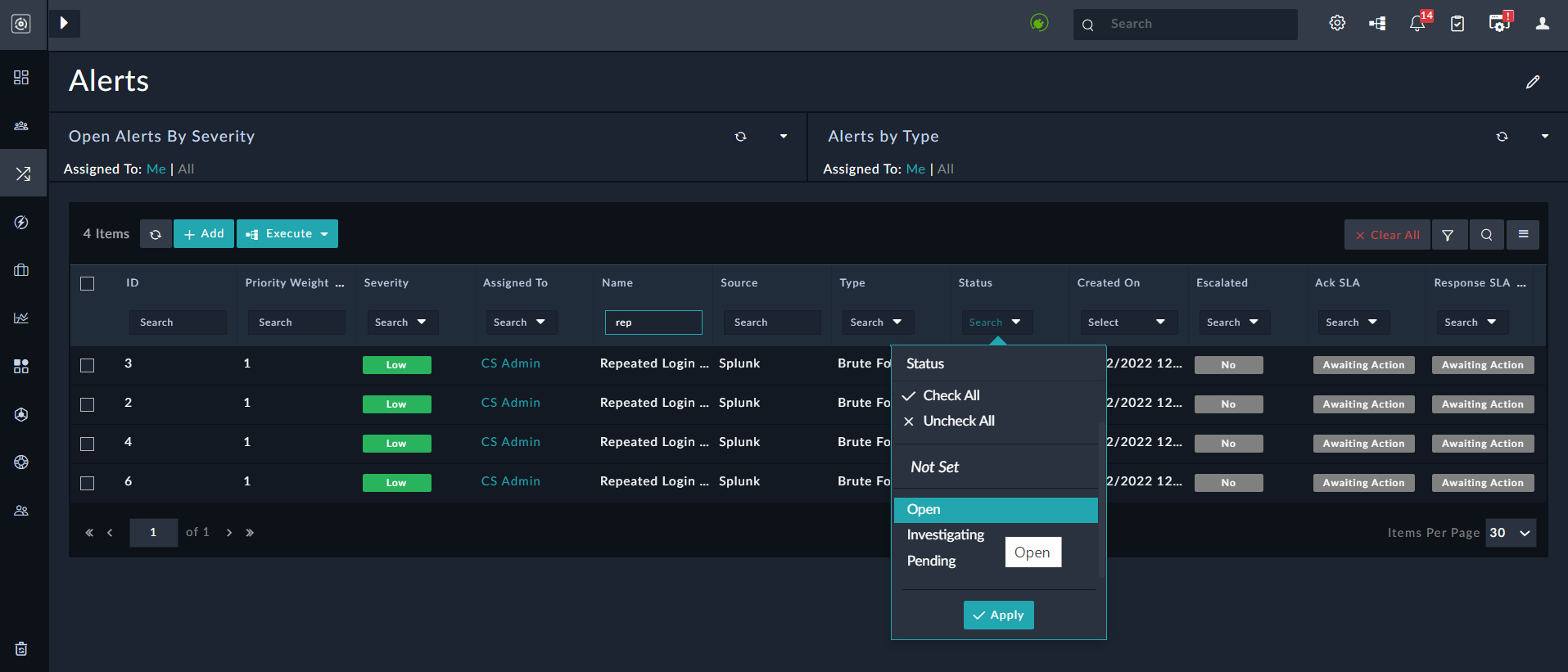
Task: Open the grid column settings menu icon
Action: pyautogui.click(x=1523, y=235)
